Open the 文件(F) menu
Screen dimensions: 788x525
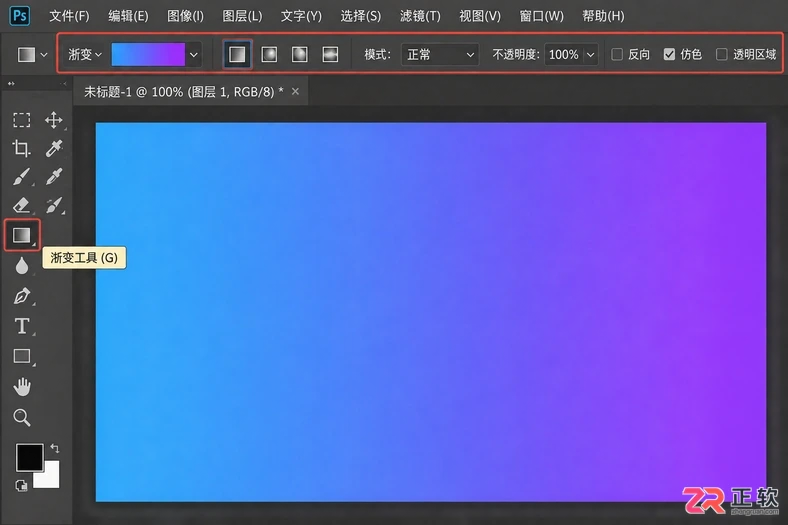(x=69, y=16)
